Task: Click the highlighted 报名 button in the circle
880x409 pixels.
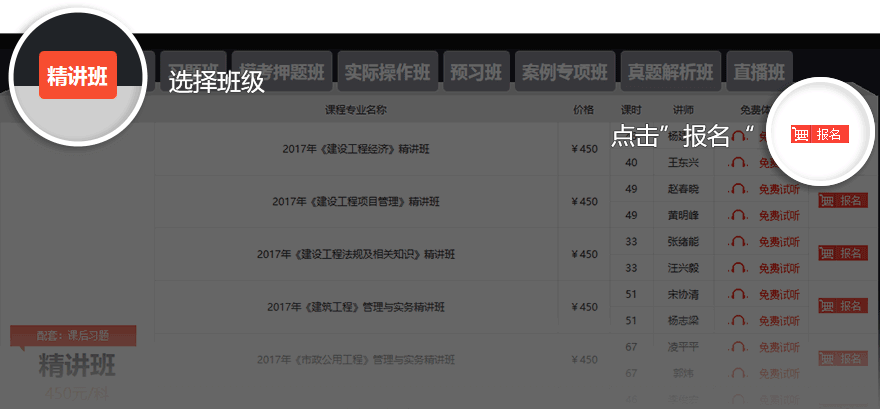Action: (819, 134)
